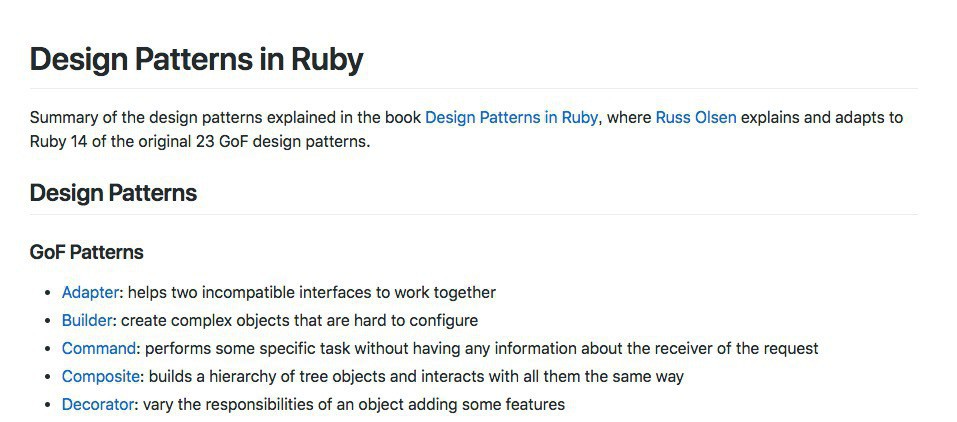The image size is (957, 422).
Task: Click the "GoF Patterns" subheading
Action: [x=87, y=252]
